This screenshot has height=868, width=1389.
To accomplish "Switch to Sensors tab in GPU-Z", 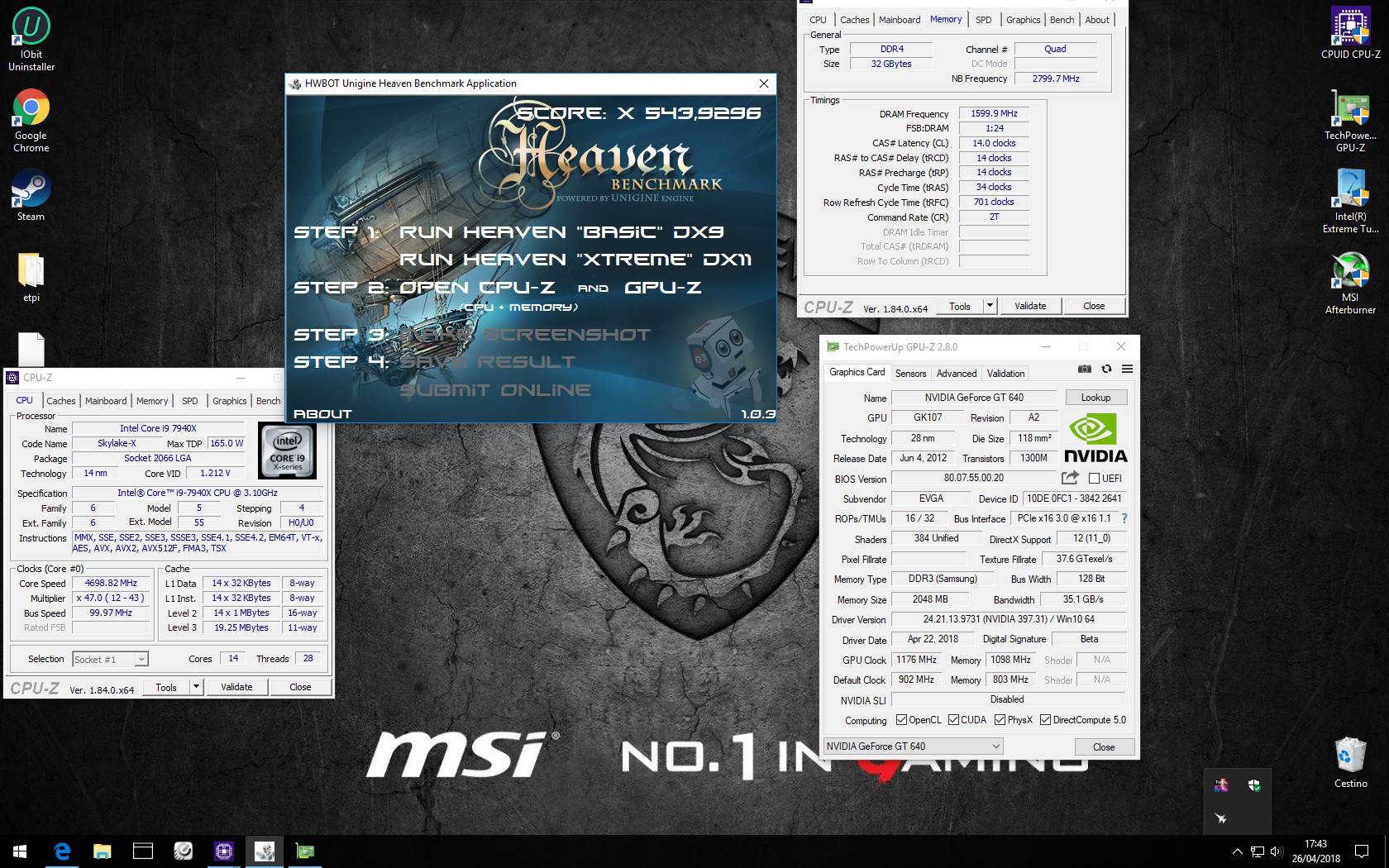I will click(911, 374).
